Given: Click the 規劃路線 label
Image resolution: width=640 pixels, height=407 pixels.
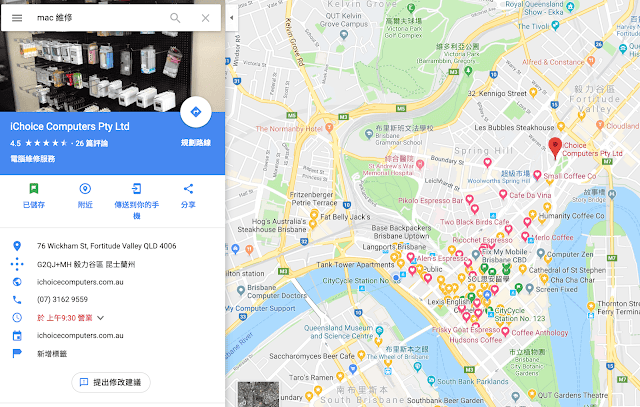Looking at the screenshot, I should coord(196,142).
